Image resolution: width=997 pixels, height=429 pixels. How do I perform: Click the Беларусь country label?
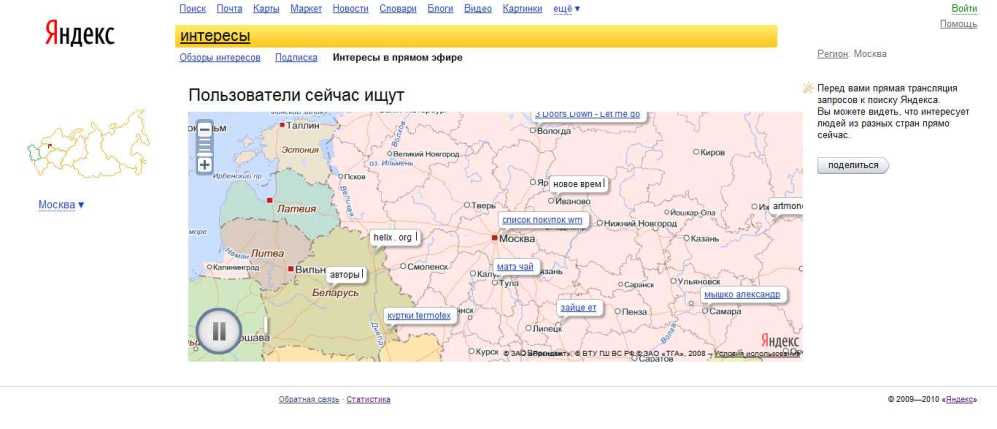point(336,292)
